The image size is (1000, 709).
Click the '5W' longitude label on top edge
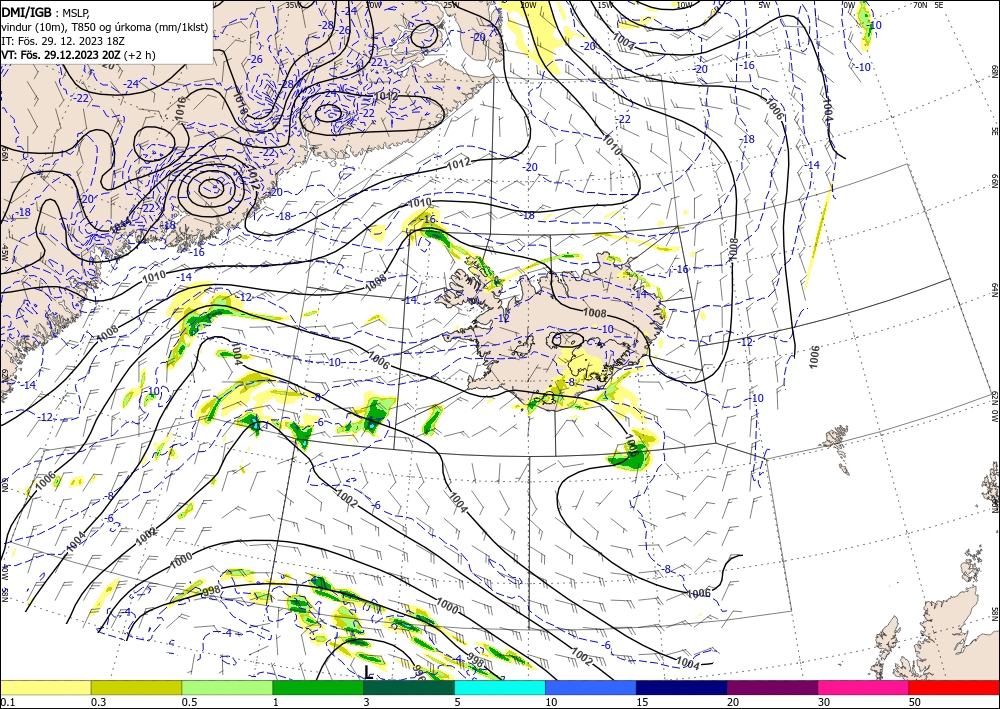765,5
